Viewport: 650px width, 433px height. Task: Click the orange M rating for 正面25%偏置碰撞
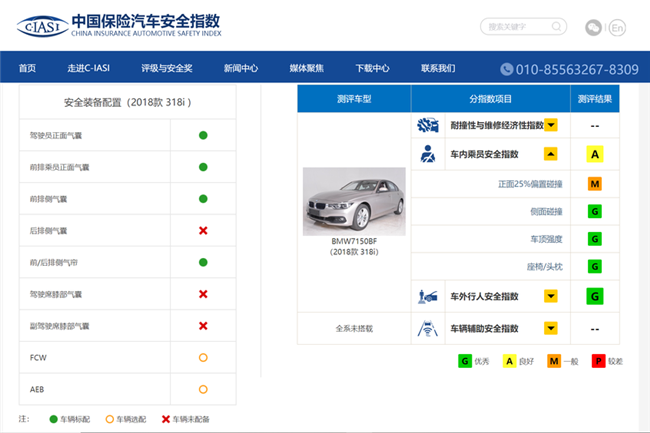click(x=595, y=184)
